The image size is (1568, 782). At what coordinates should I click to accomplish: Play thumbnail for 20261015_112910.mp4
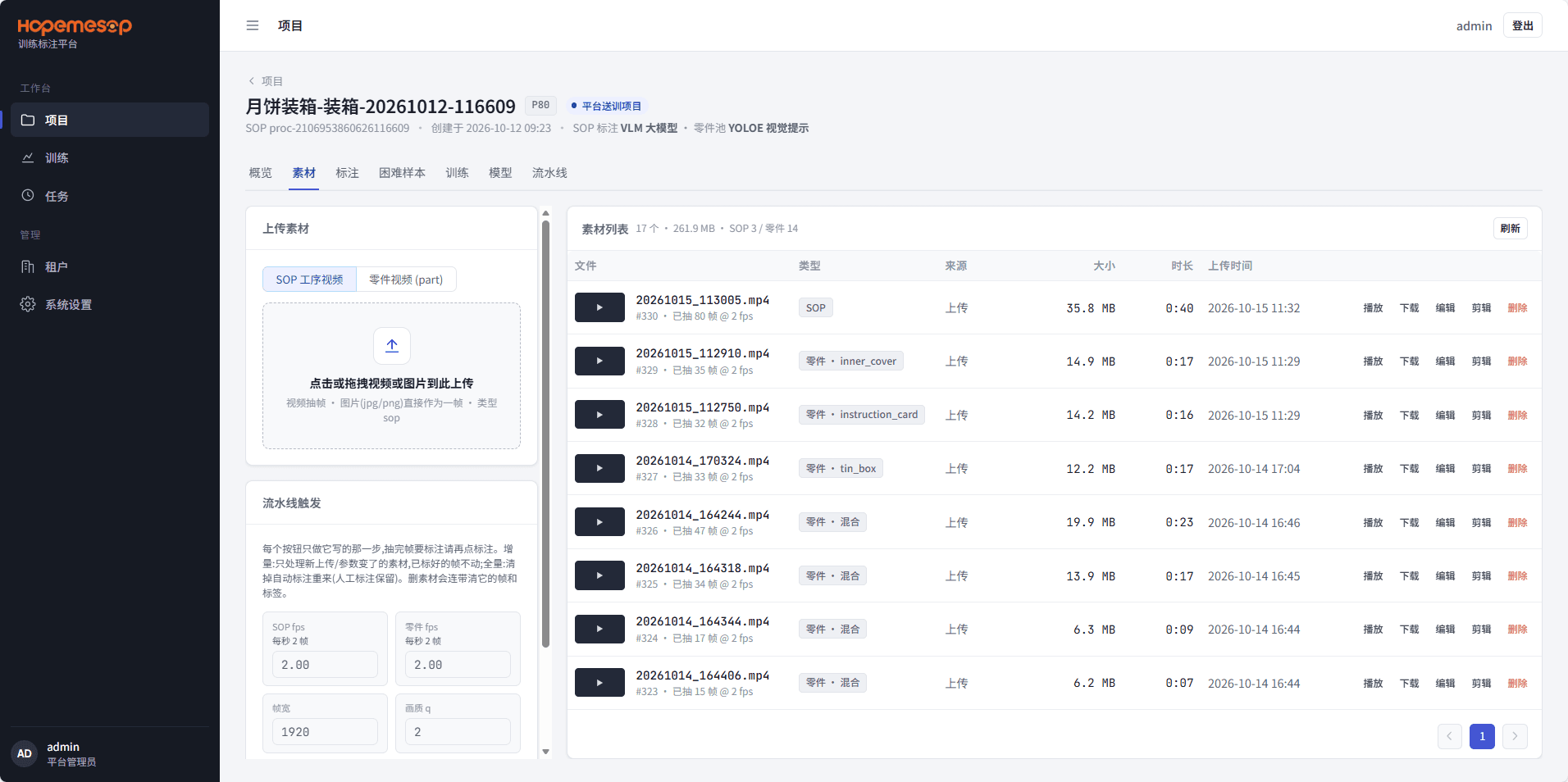click(599, 361)
